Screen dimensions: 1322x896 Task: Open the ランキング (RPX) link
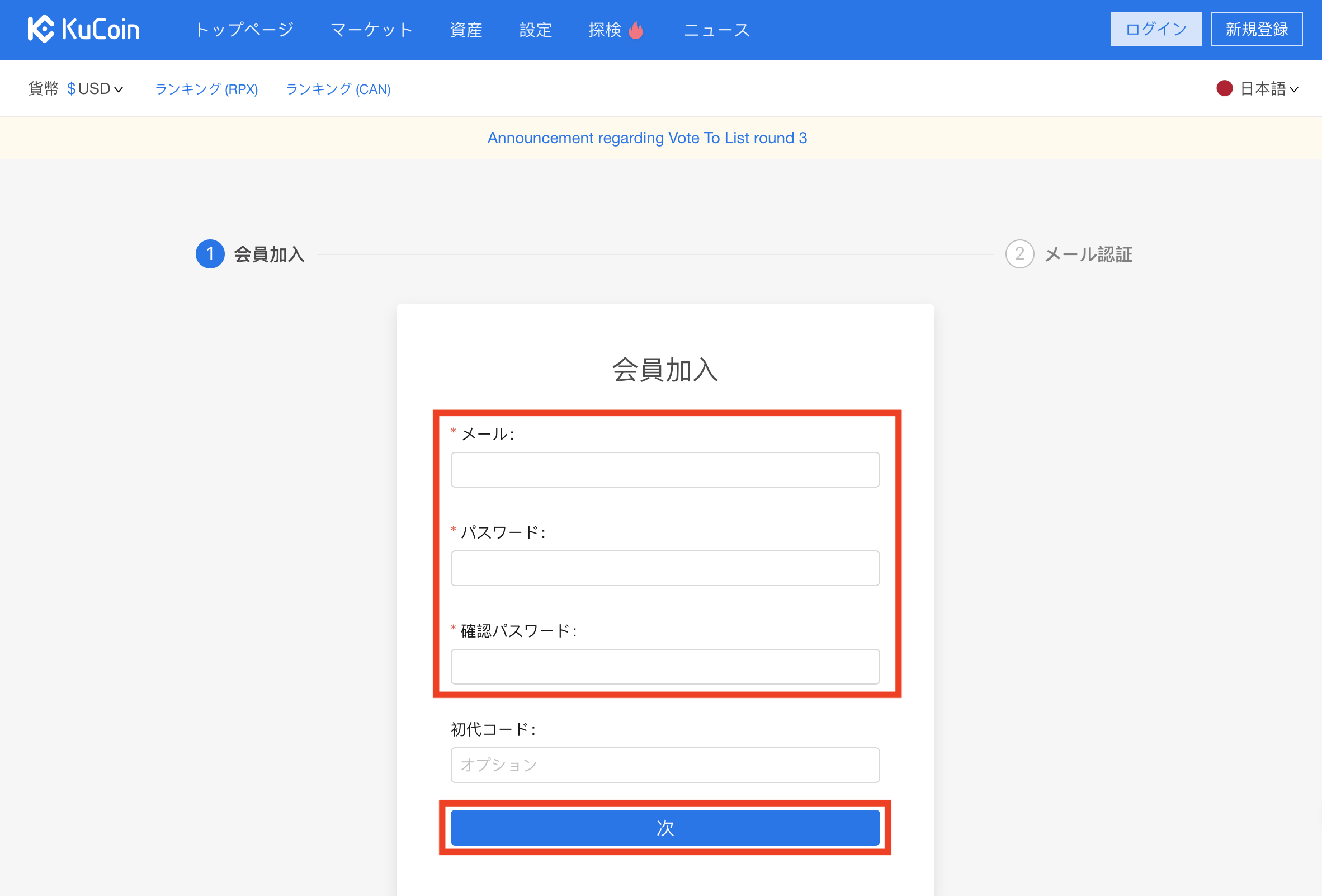pyautogui.click(x=206, y=89)
